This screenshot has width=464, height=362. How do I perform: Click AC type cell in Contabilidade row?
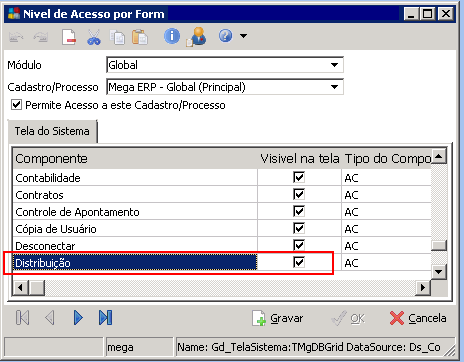tap(387, 178)
